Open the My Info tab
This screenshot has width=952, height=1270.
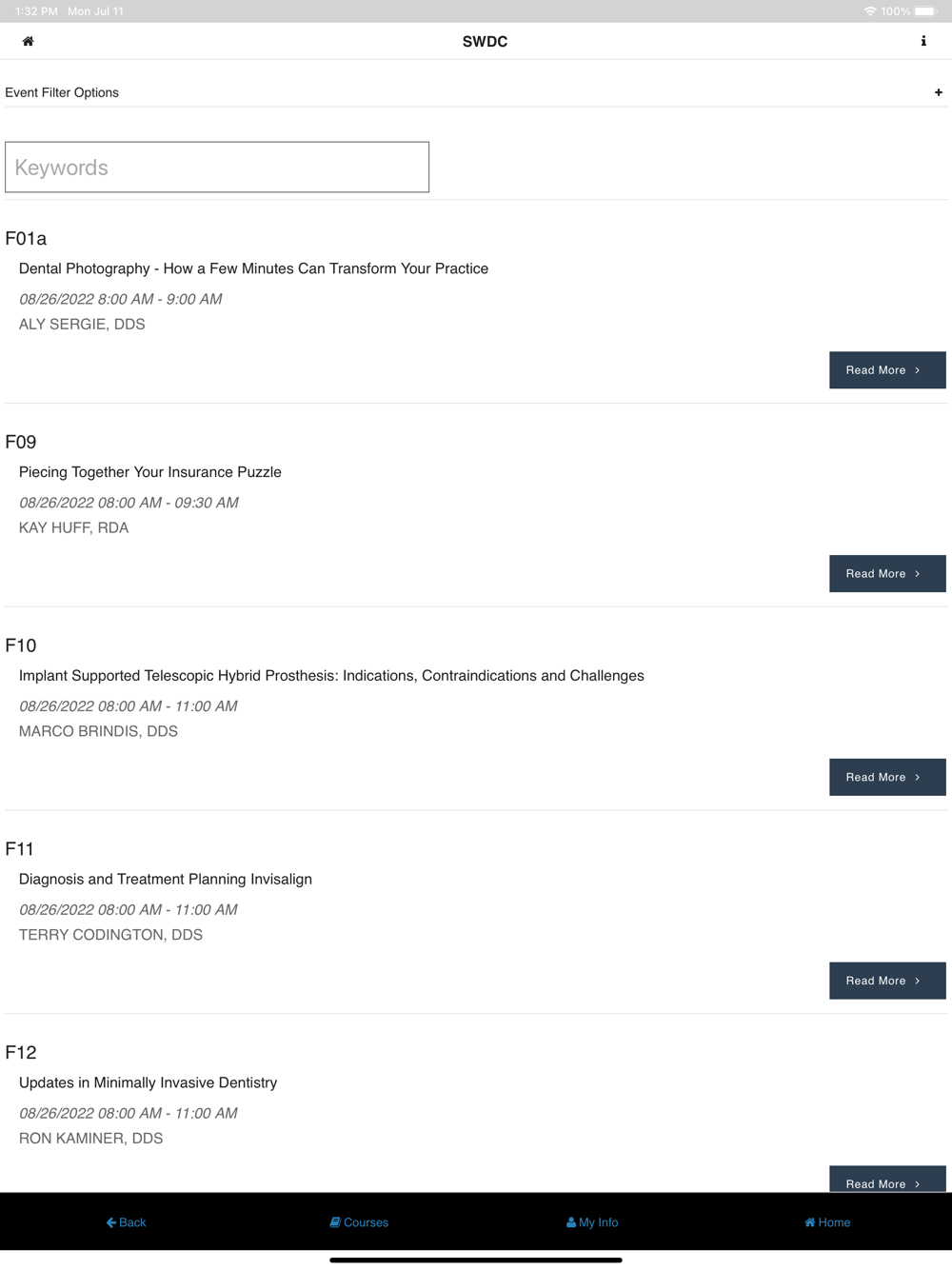click(x=592, y=1222)
